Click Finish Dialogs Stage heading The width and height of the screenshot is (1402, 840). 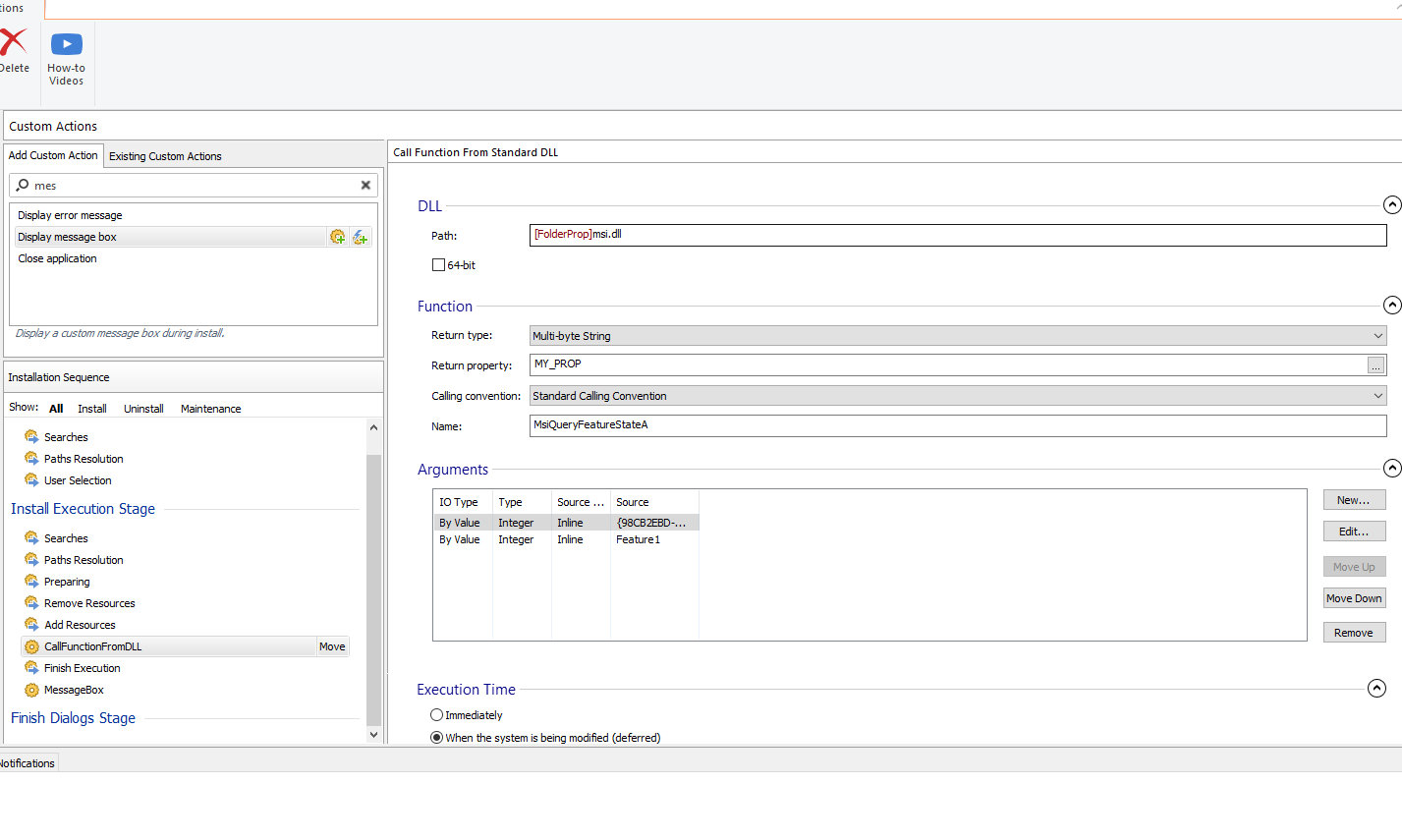tap(73, 718)
